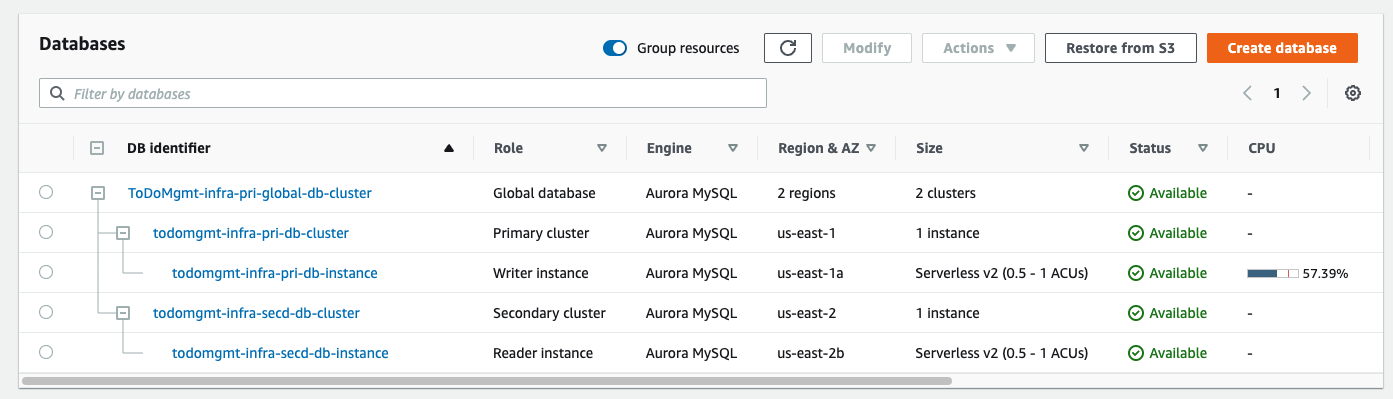The image size is (1393, 399).
Task: Sort ascending by DB identifier arrow
Action: 449,148
